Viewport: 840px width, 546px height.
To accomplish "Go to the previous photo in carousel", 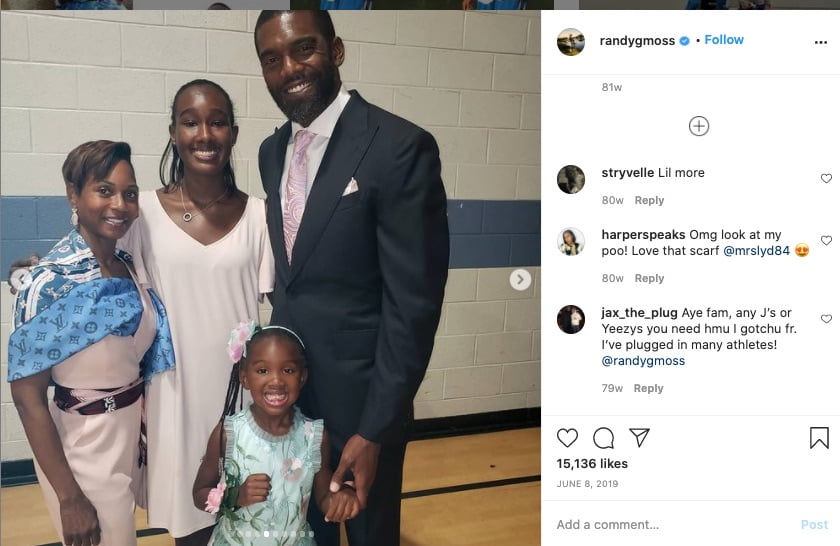I will pos(19,279).
